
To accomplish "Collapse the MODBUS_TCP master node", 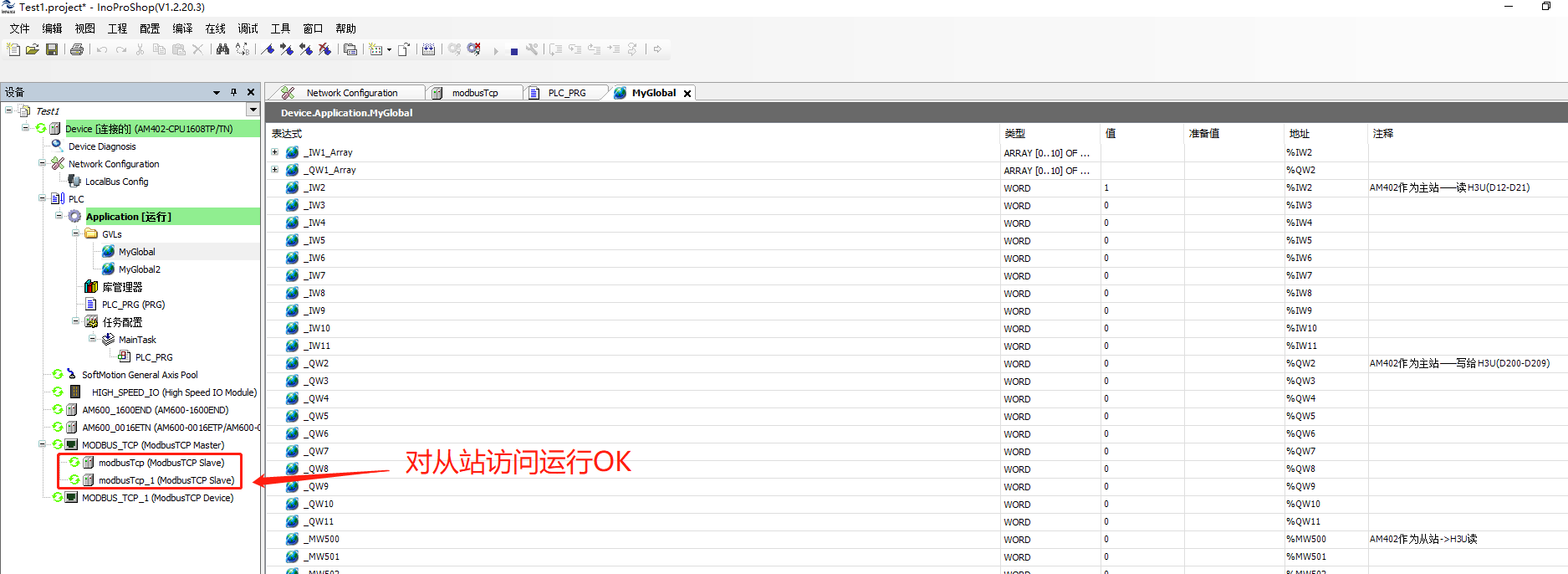I will 43,444.
